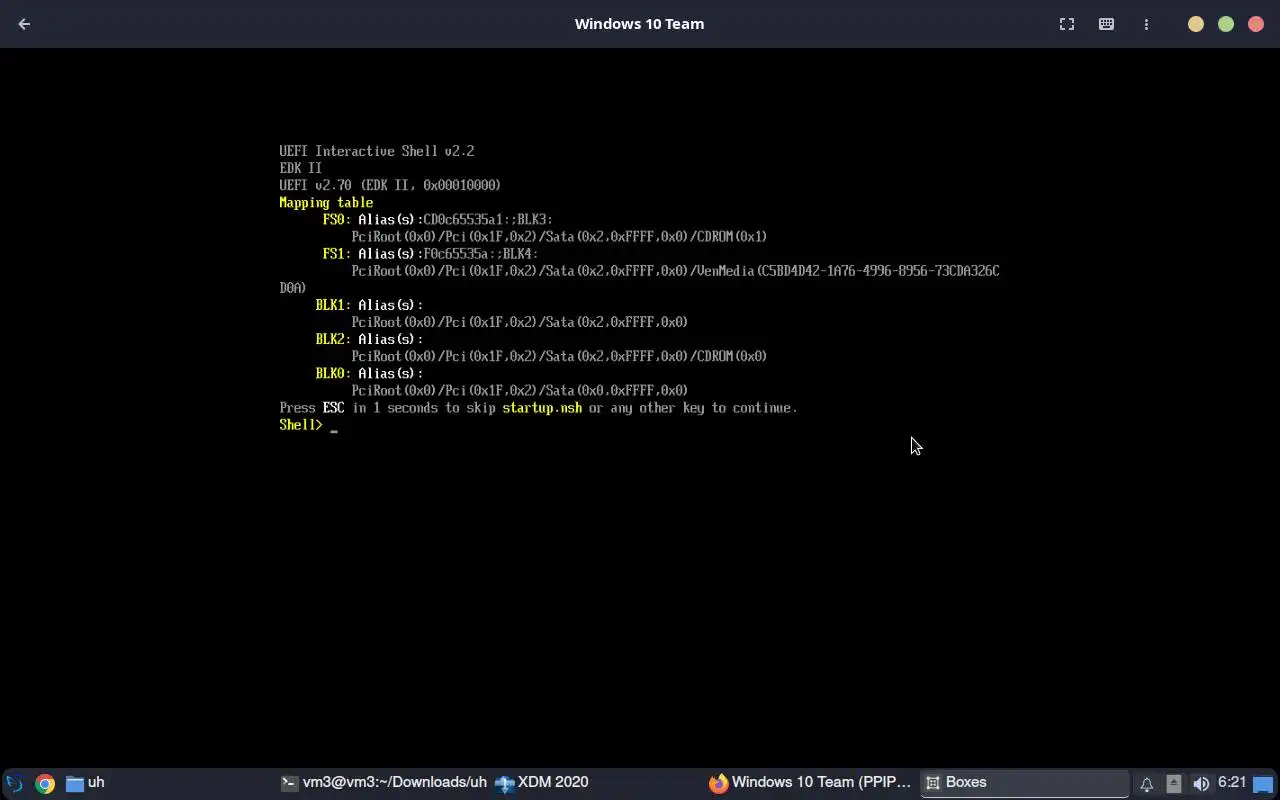
Task: Open the volume control in system tray
Action: 1201,784
